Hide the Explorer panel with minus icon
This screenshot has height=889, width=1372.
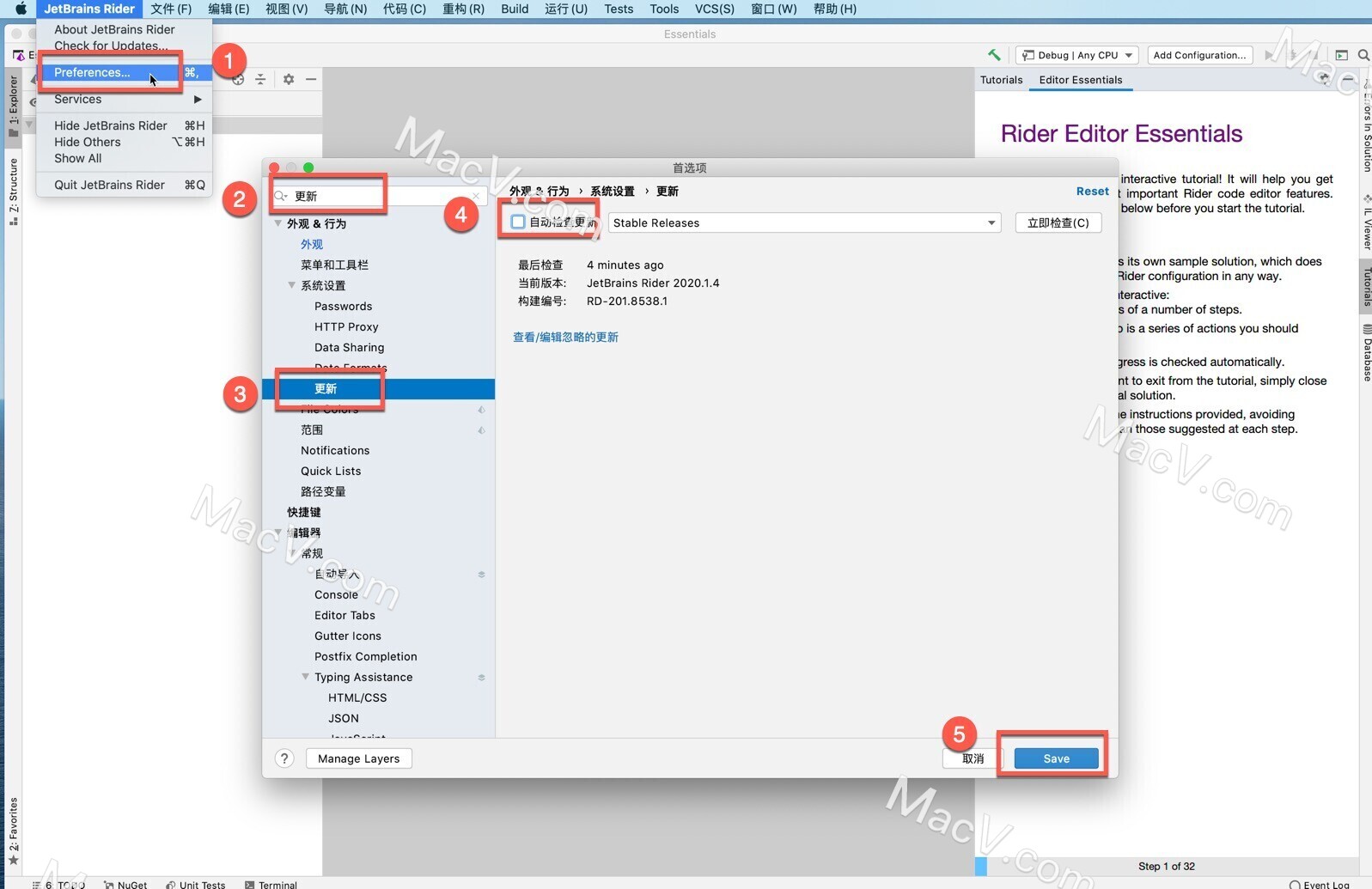[311, 79]
